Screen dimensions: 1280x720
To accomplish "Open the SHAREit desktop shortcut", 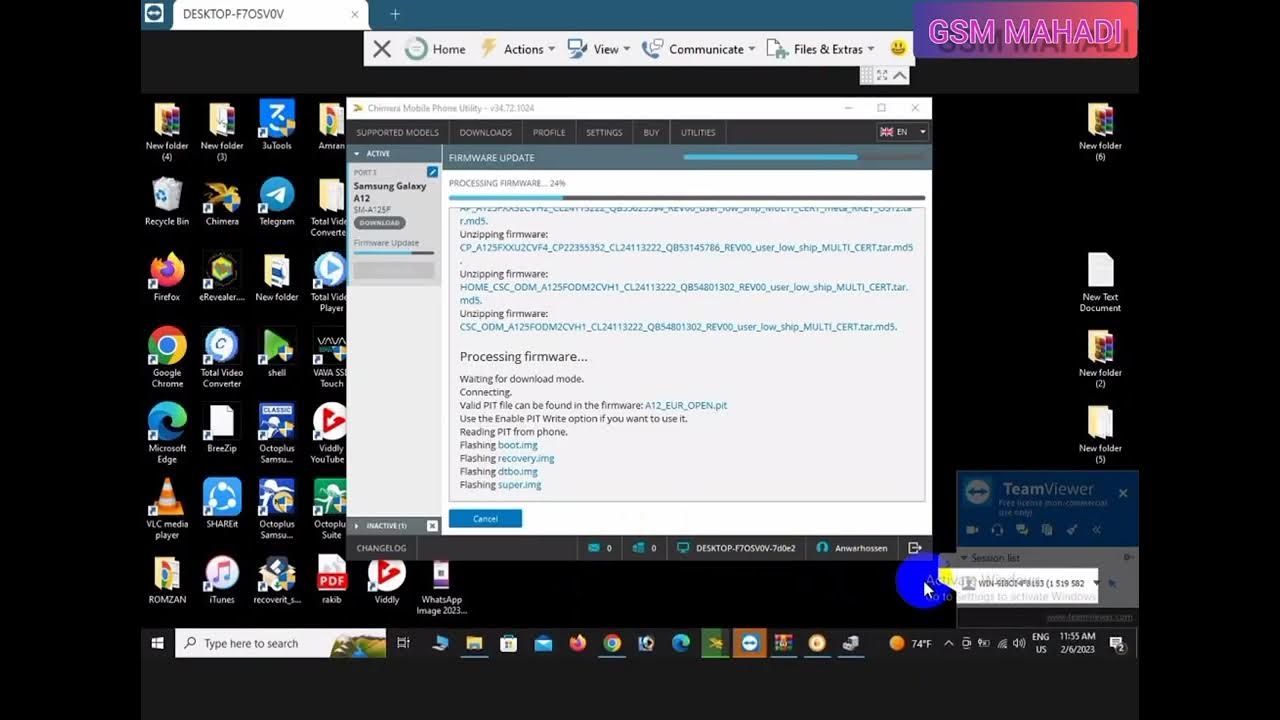I will coord(222,503).
